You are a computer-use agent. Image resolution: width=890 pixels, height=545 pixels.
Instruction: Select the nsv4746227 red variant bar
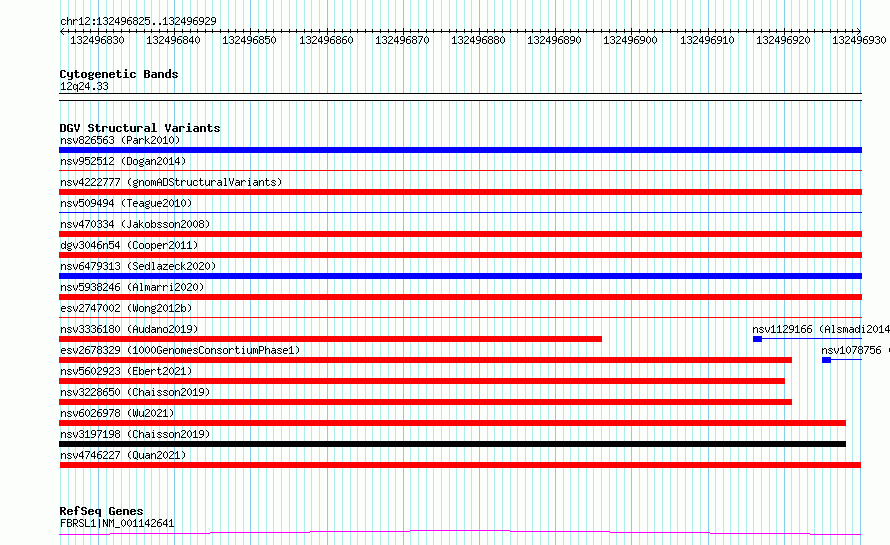coord(460,465)
